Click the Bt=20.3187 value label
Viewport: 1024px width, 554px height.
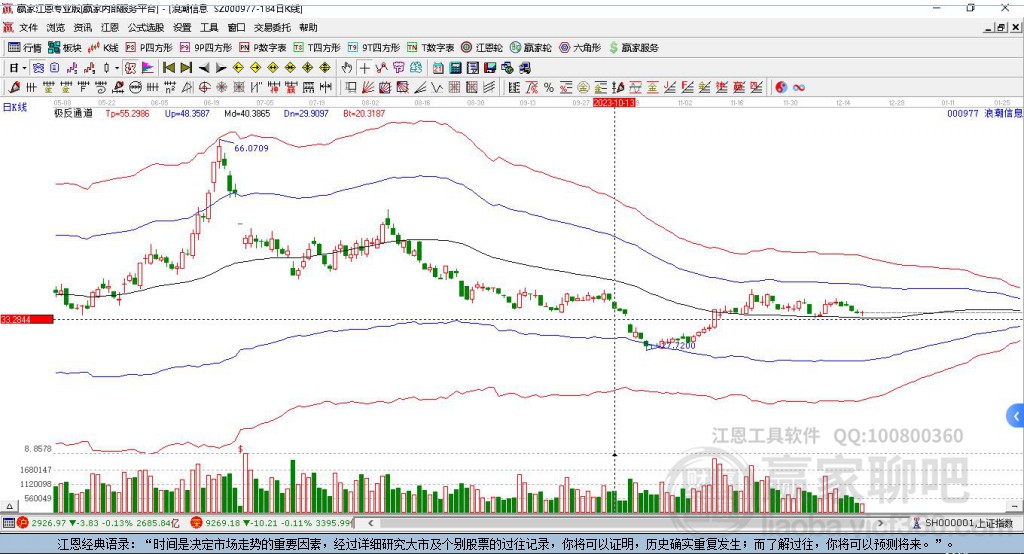[x=364, y=113]
